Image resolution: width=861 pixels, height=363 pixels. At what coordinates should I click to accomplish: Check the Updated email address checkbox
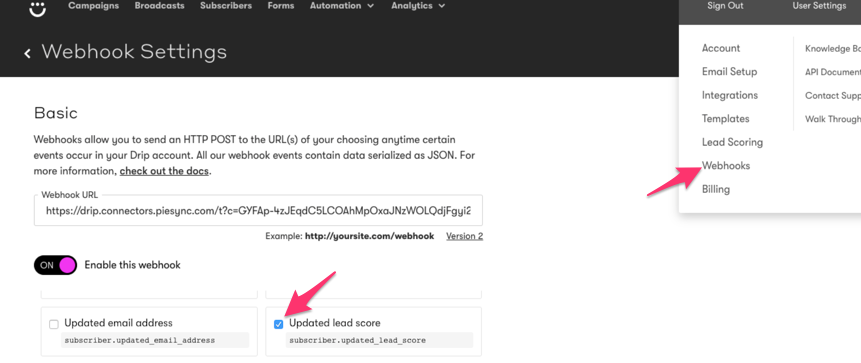click(x=54, y=325)
